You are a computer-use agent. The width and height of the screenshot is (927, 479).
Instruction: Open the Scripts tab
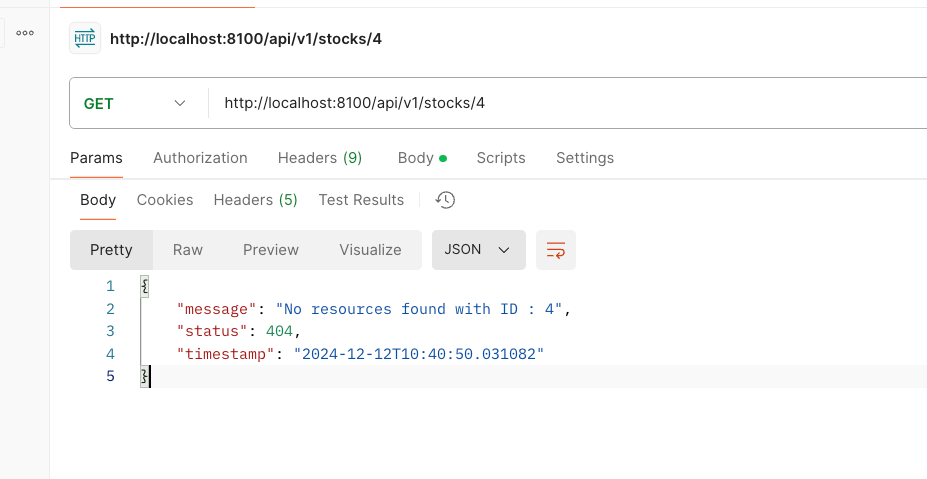click(x=501, y=158)
